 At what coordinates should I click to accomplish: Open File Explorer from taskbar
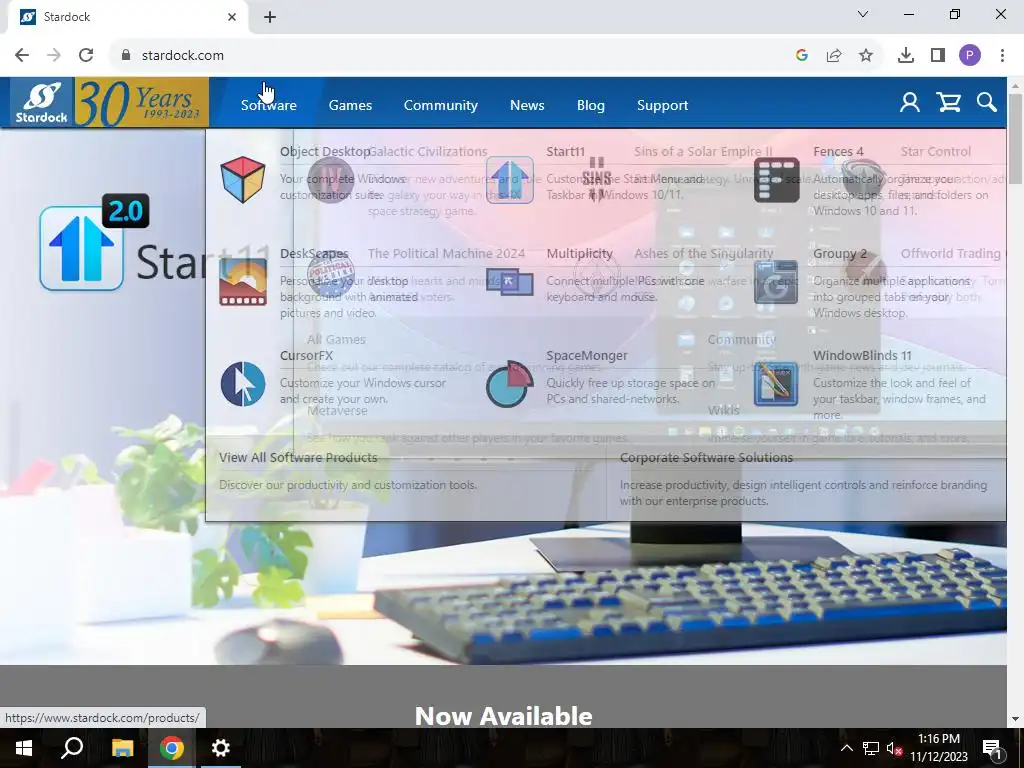122,748
